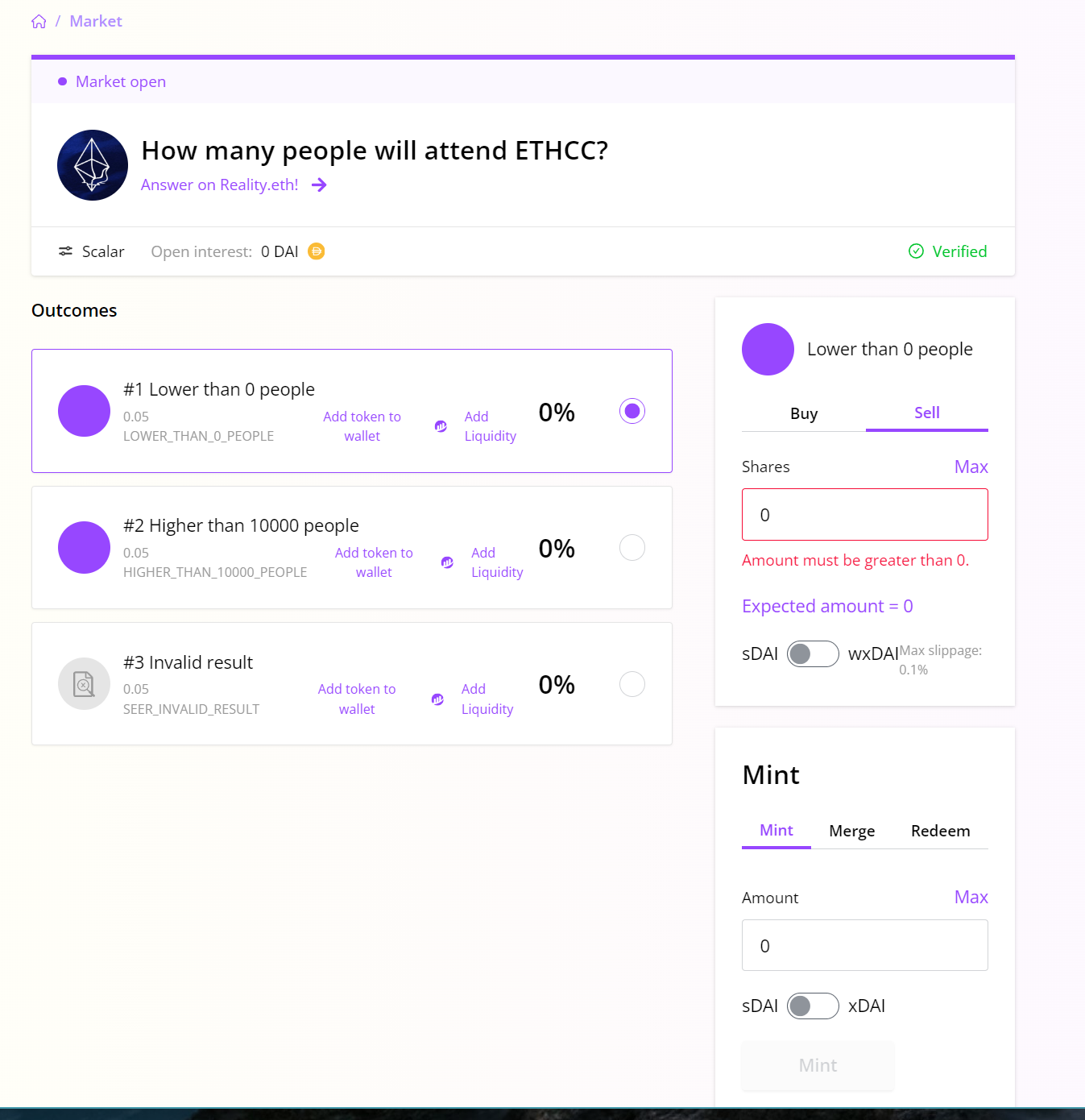Click the ETHCC market logo image
1085x1120 pixels.
(93, 165)
